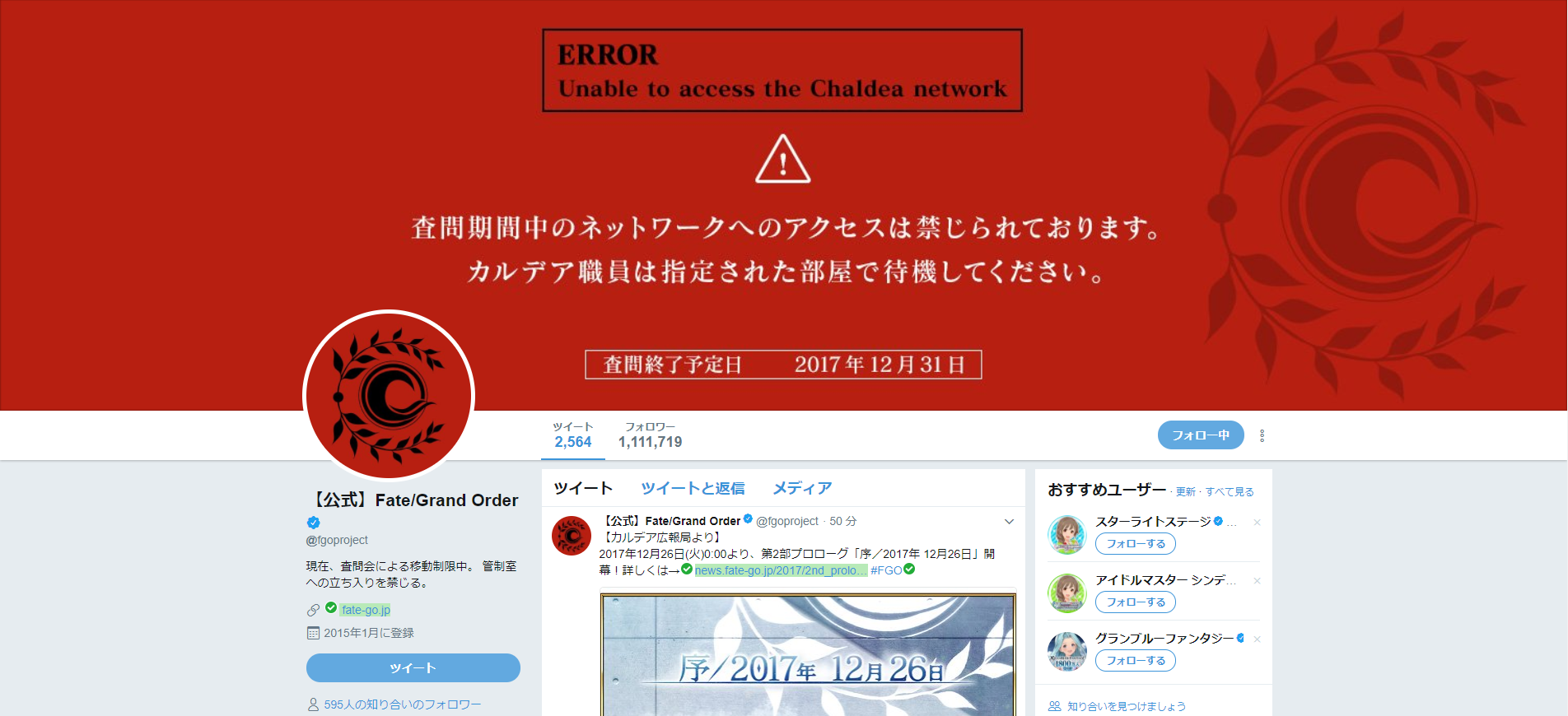The height and width of the screenshot is (716, 1568).
Task: Click the スターライトステージ suggested user avatar
Action: (1067, 535)
